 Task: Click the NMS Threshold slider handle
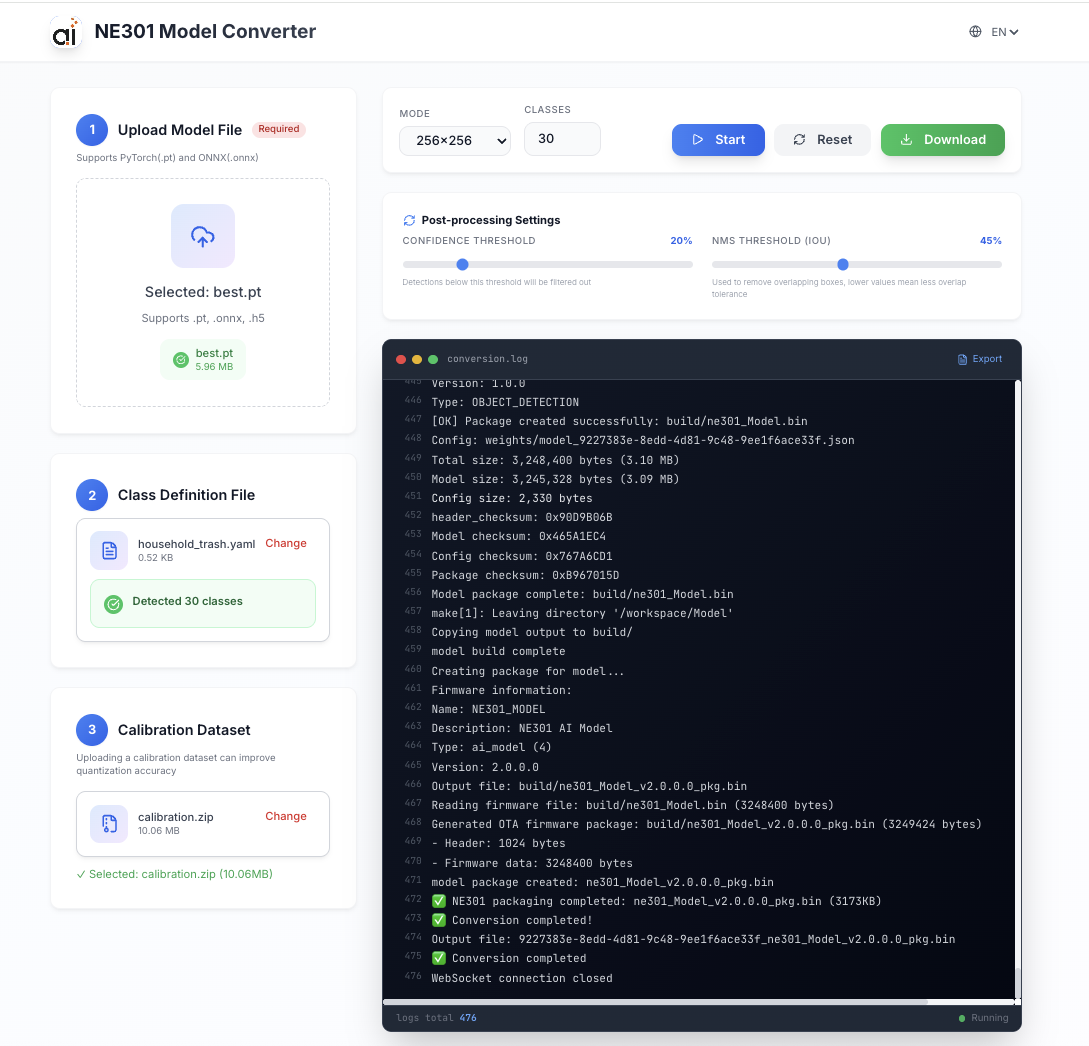843,265
